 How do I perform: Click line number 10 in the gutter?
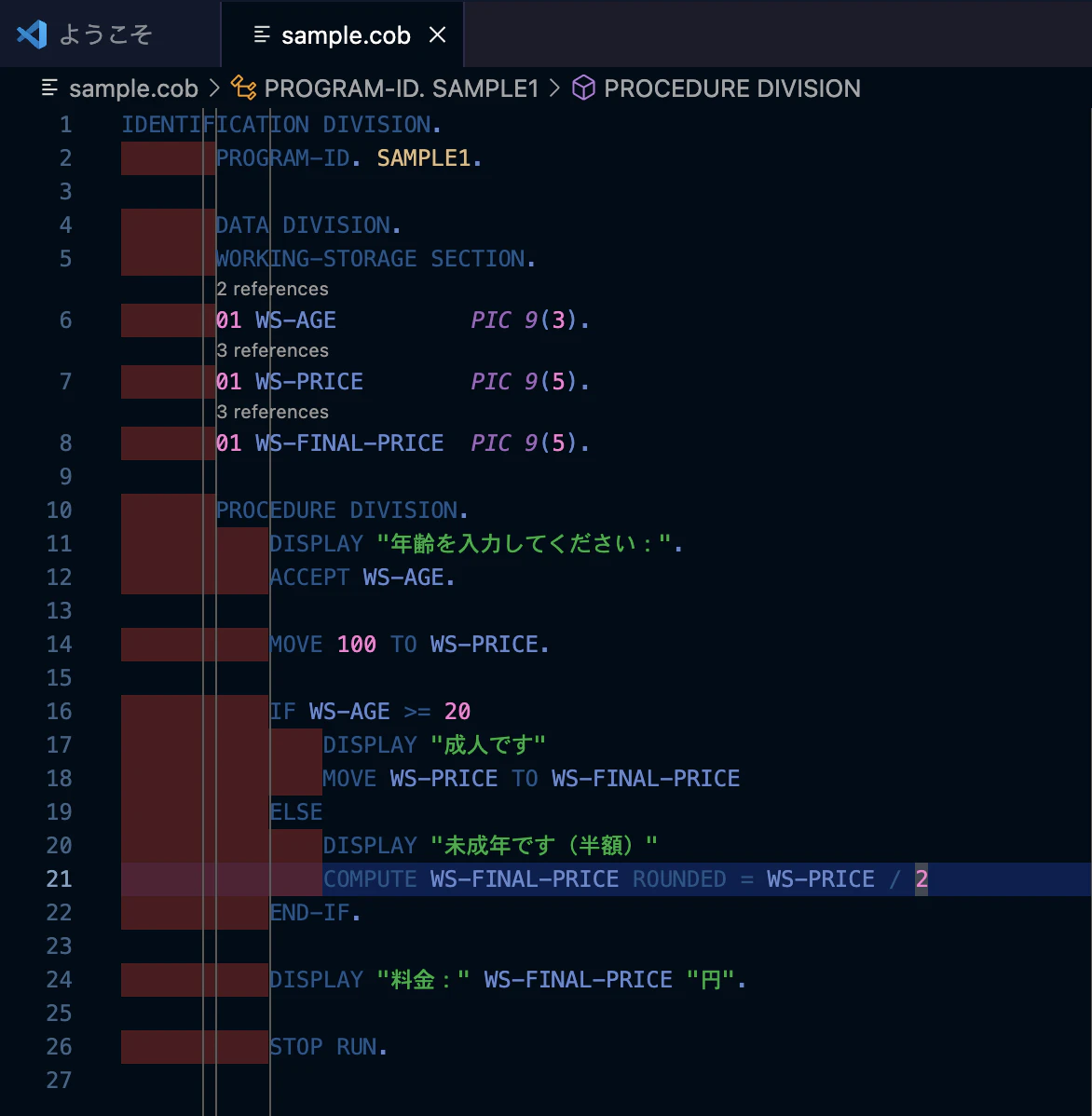click(x=59, y=510)
